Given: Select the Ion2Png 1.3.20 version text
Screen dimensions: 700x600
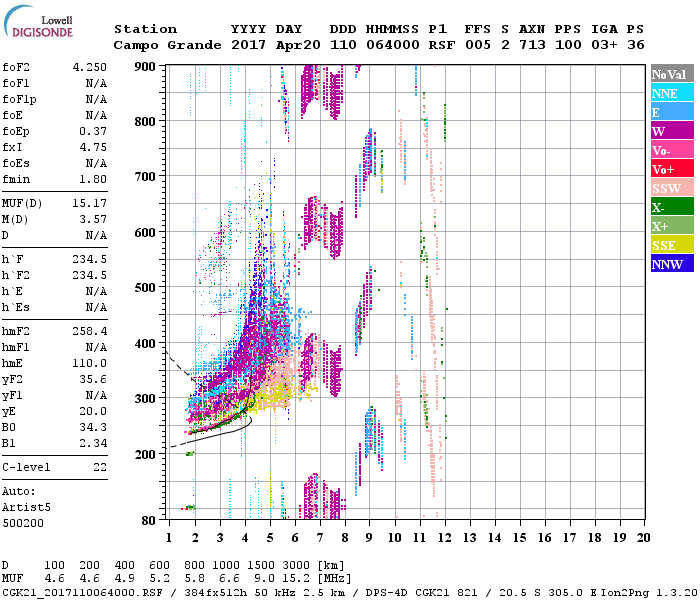Looking at the screenshot, I should (649, 593).
